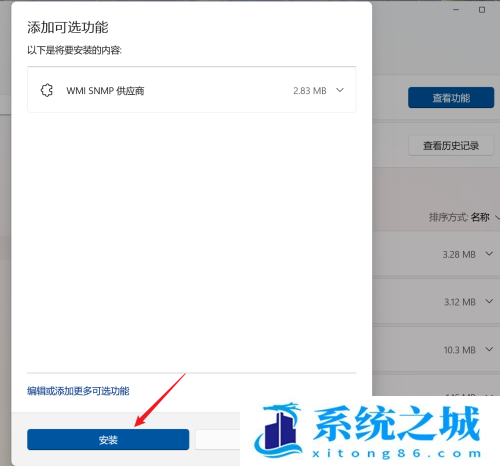
Task: Open the 编辑或添加更多可选功能 link
Action: [78, 391]
